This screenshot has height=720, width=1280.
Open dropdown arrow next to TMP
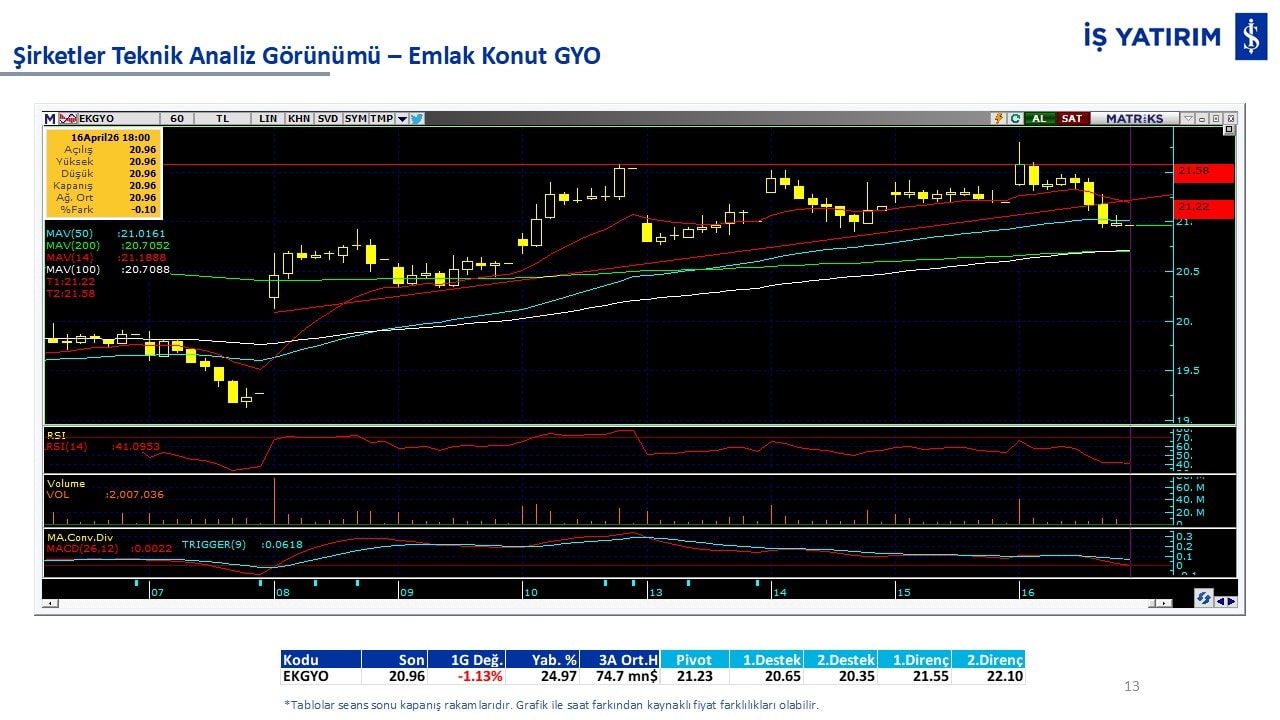point(402,118)
